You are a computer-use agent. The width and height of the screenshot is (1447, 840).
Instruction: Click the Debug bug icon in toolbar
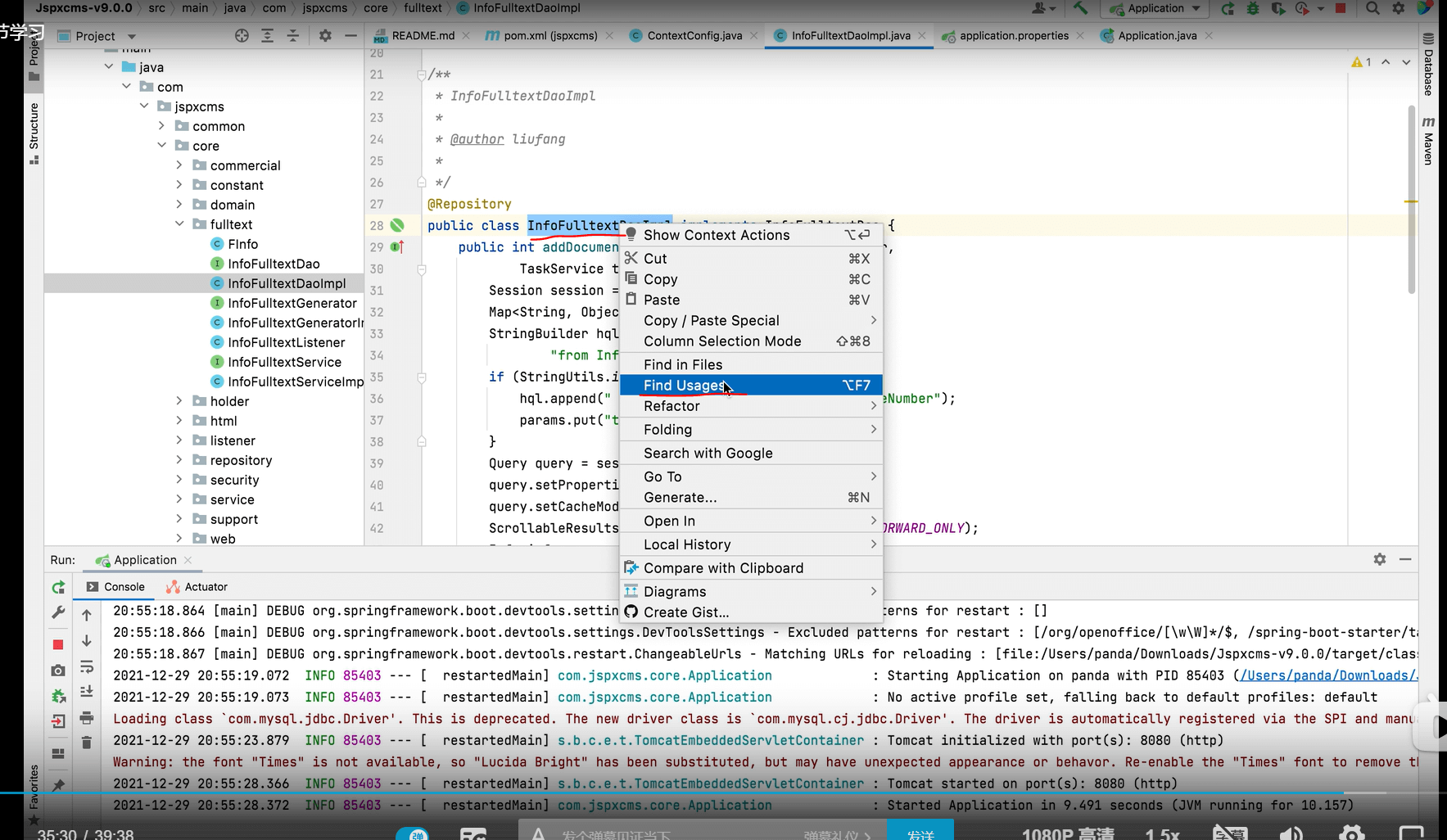click(1253, 8)
